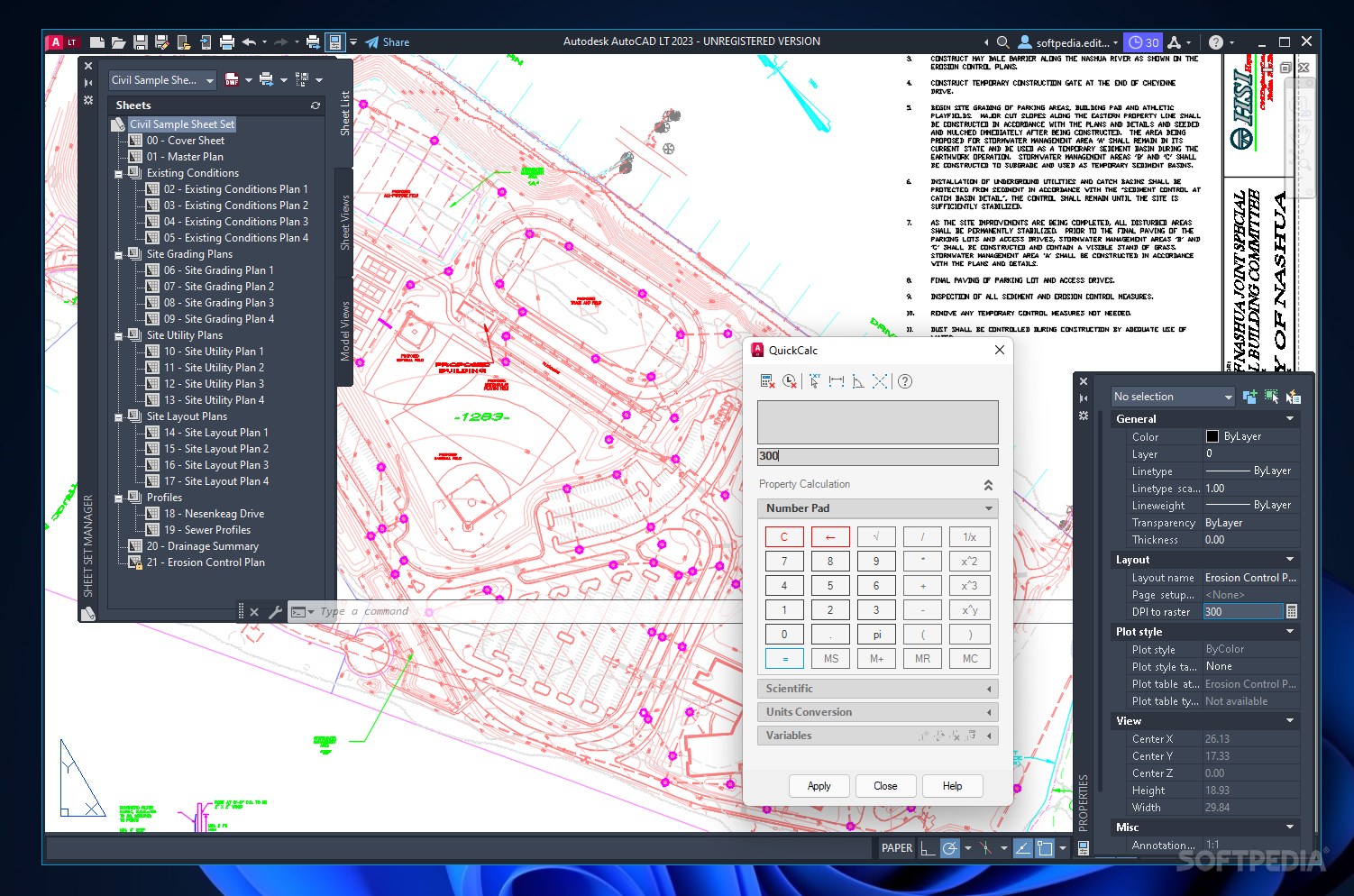Image resolution: width=1354 pixels, height=896 pixels.
Task: Collapse the Profiles subset
Action: coord(119,498)
